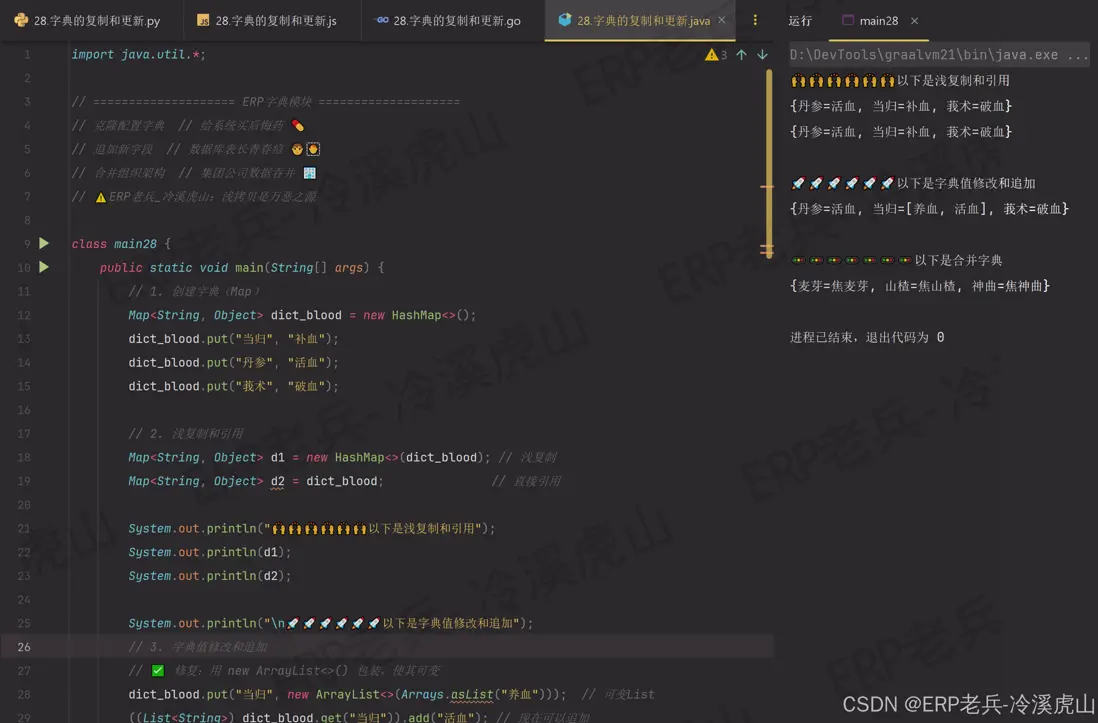The width and height of the screenshot is (1098, 723).
Task: Click dict_blood.put("丹参", "活血") line
Action: click(x=233, y=363)
